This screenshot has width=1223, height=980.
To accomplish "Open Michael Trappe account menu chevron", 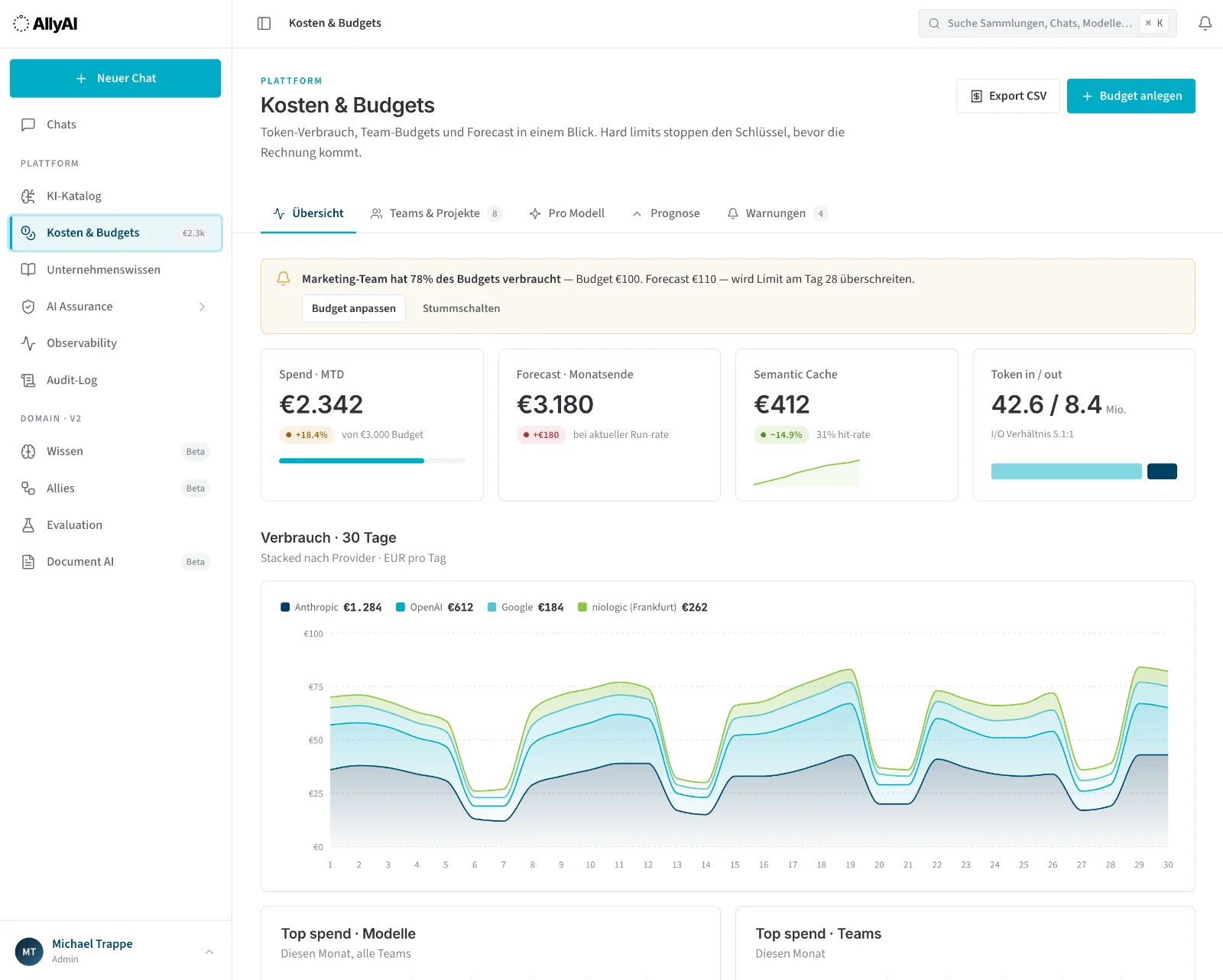I will click(x=209, y=952).
